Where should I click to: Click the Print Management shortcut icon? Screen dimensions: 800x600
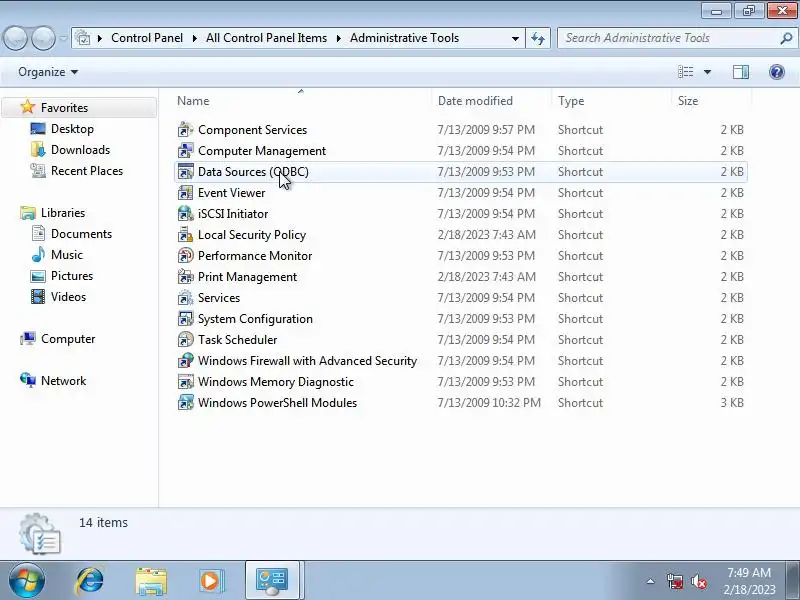coord(185,276)
